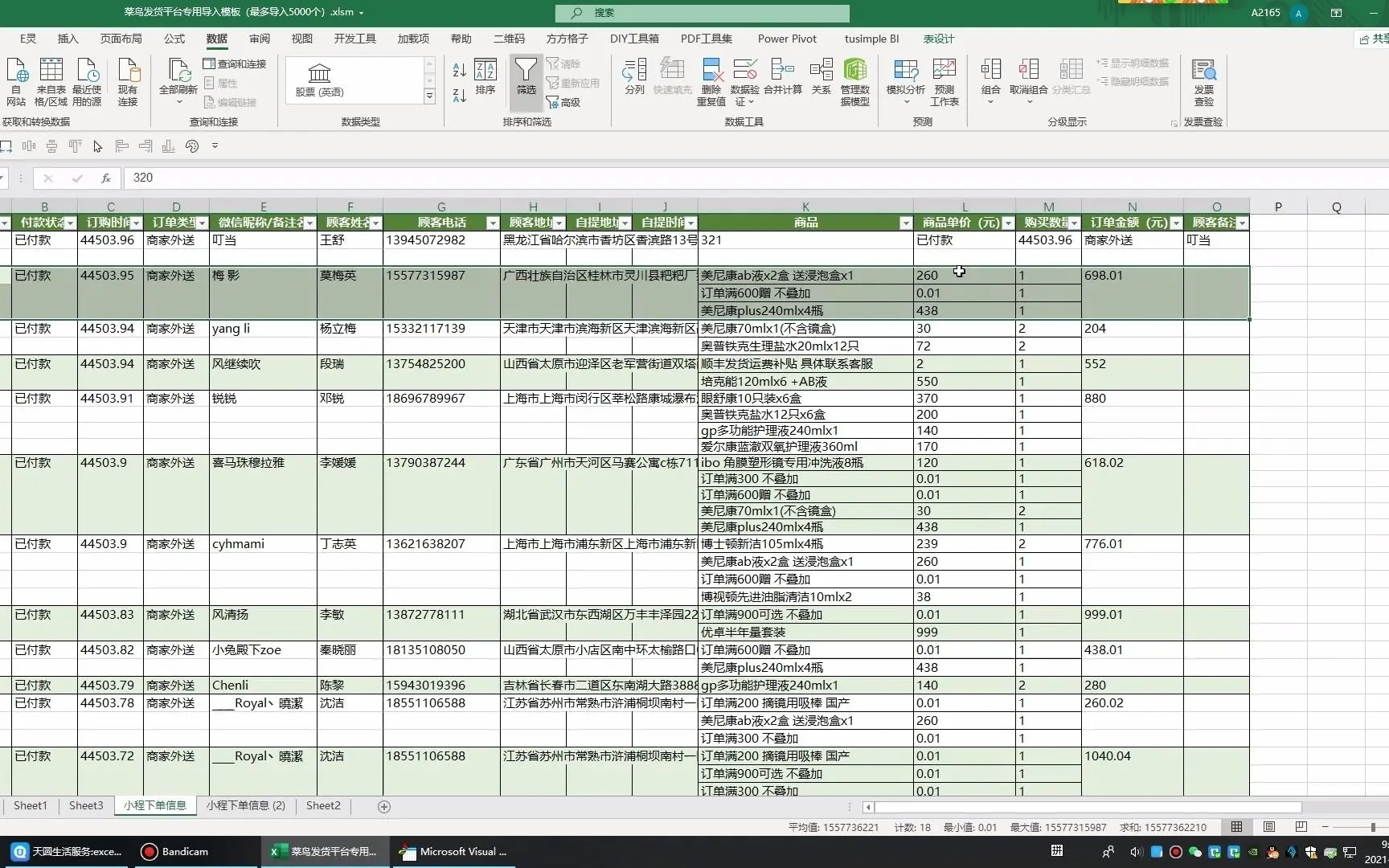The image size is (1389, 868).
Task: Click Relationships (关系) icon
Action: click(822, 77)
